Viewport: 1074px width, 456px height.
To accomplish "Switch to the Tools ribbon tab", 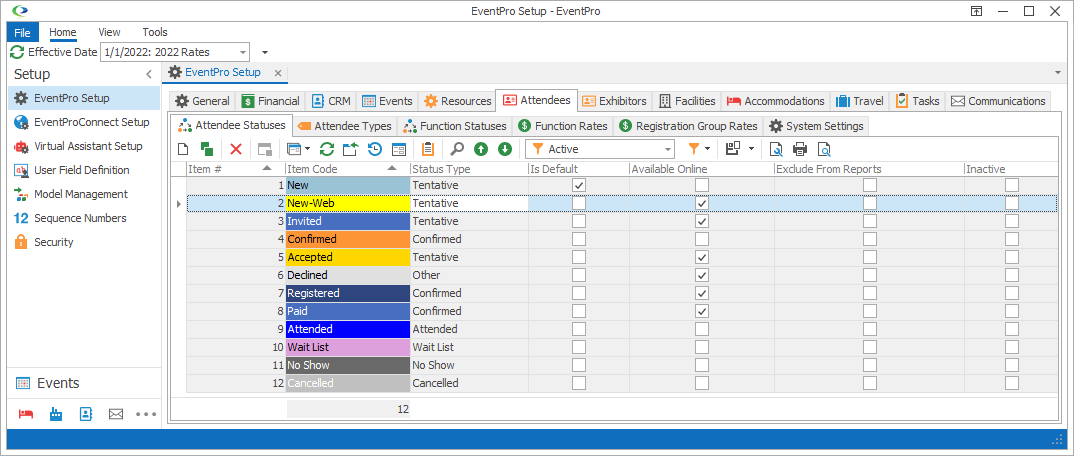I will click(x=155, y=32).
